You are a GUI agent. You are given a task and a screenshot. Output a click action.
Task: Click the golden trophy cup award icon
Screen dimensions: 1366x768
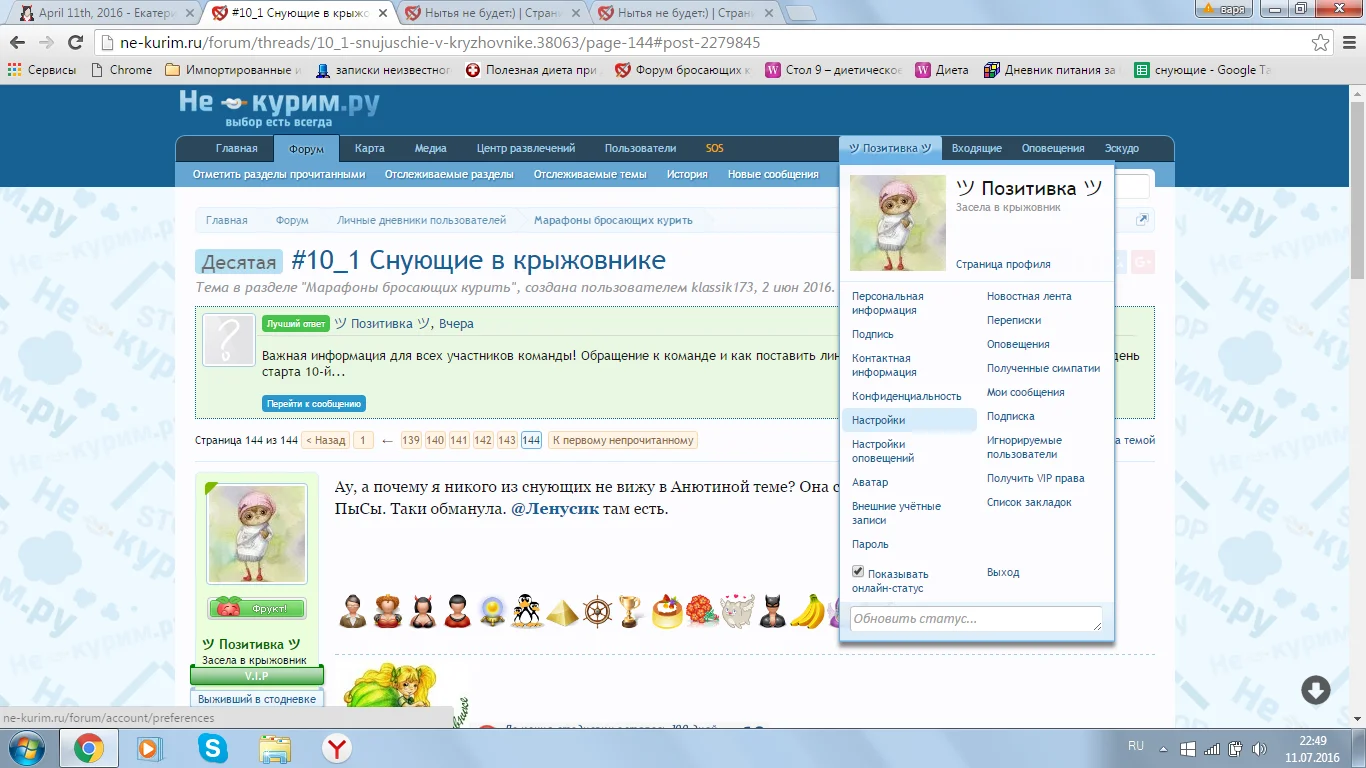[629, 611]
